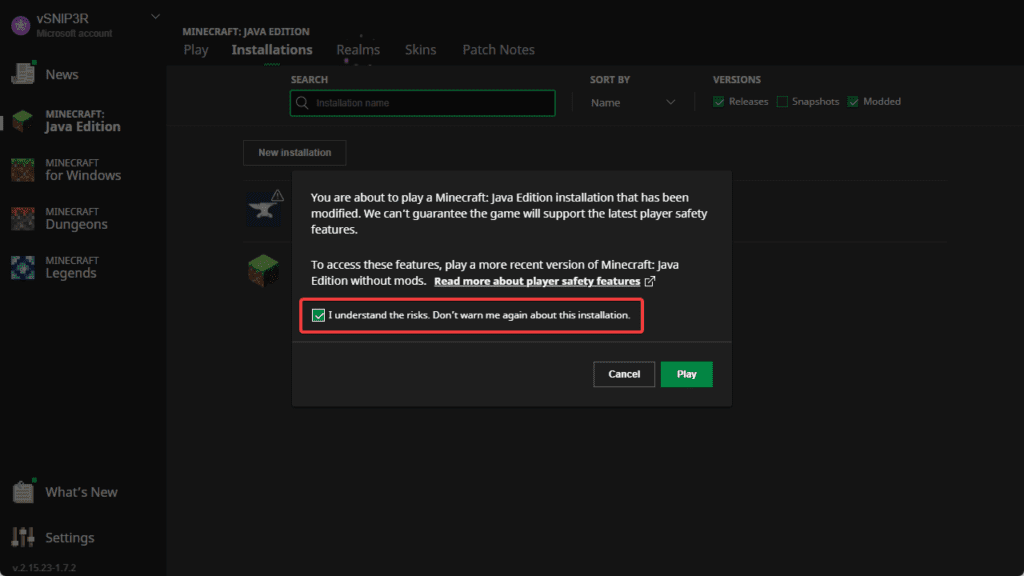Click the What's New clipboard icon

pyautogui.click(x=23, y=492)
